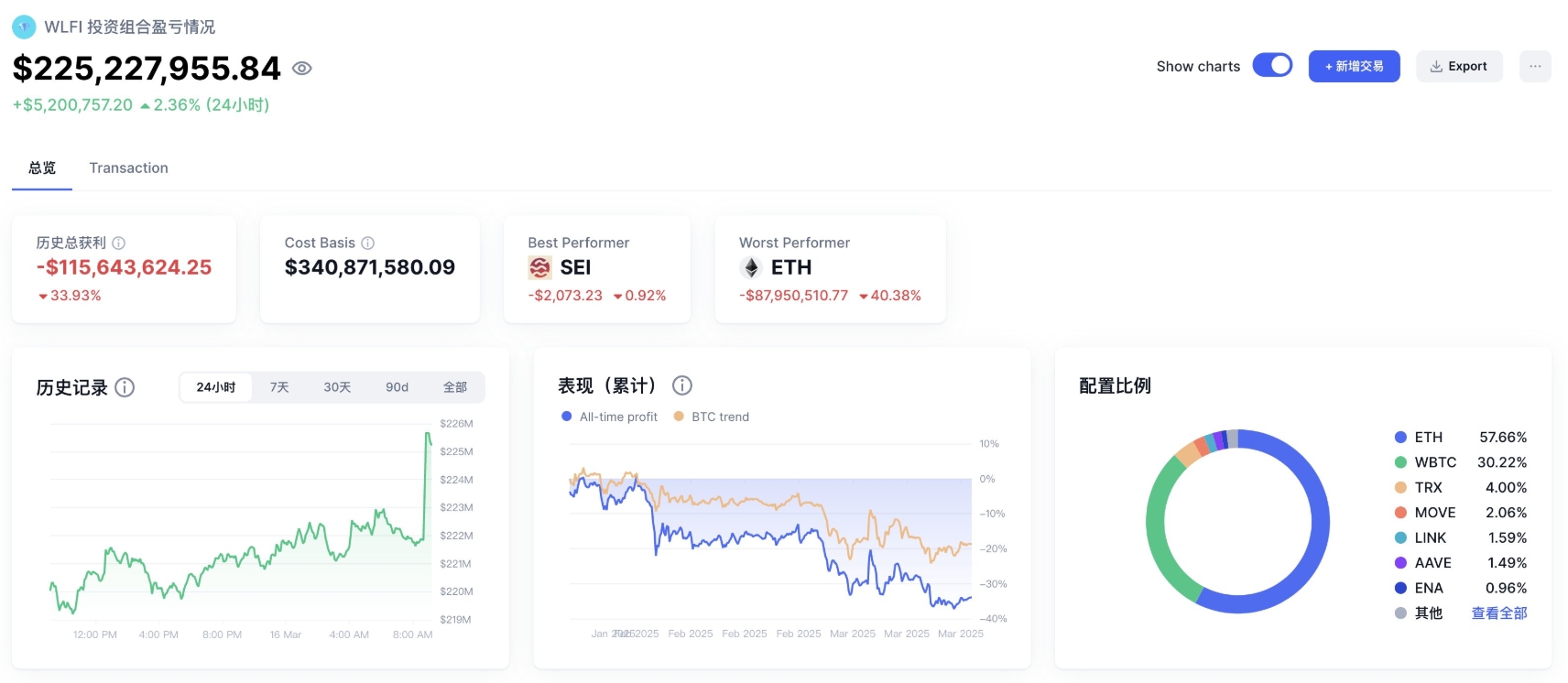This screenshot has width=1568, height=683.
Task: Click the allocation donut chart
Action: [x=1237, y=521]
